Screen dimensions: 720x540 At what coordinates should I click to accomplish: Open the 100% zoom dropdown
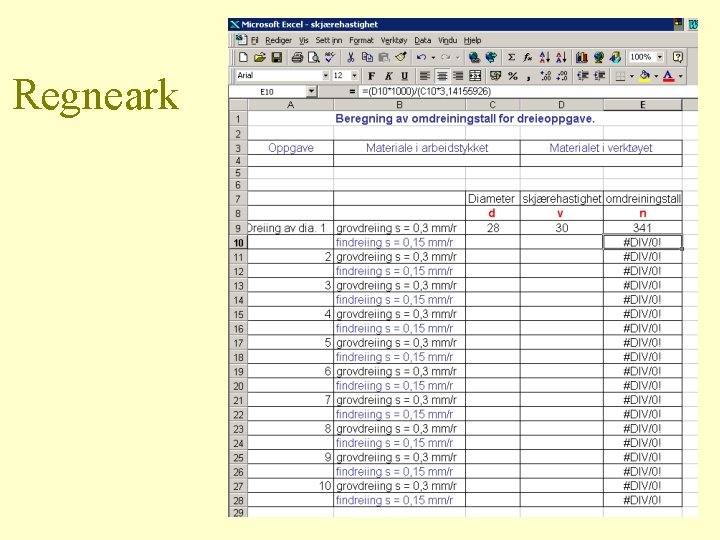(660, 57)
